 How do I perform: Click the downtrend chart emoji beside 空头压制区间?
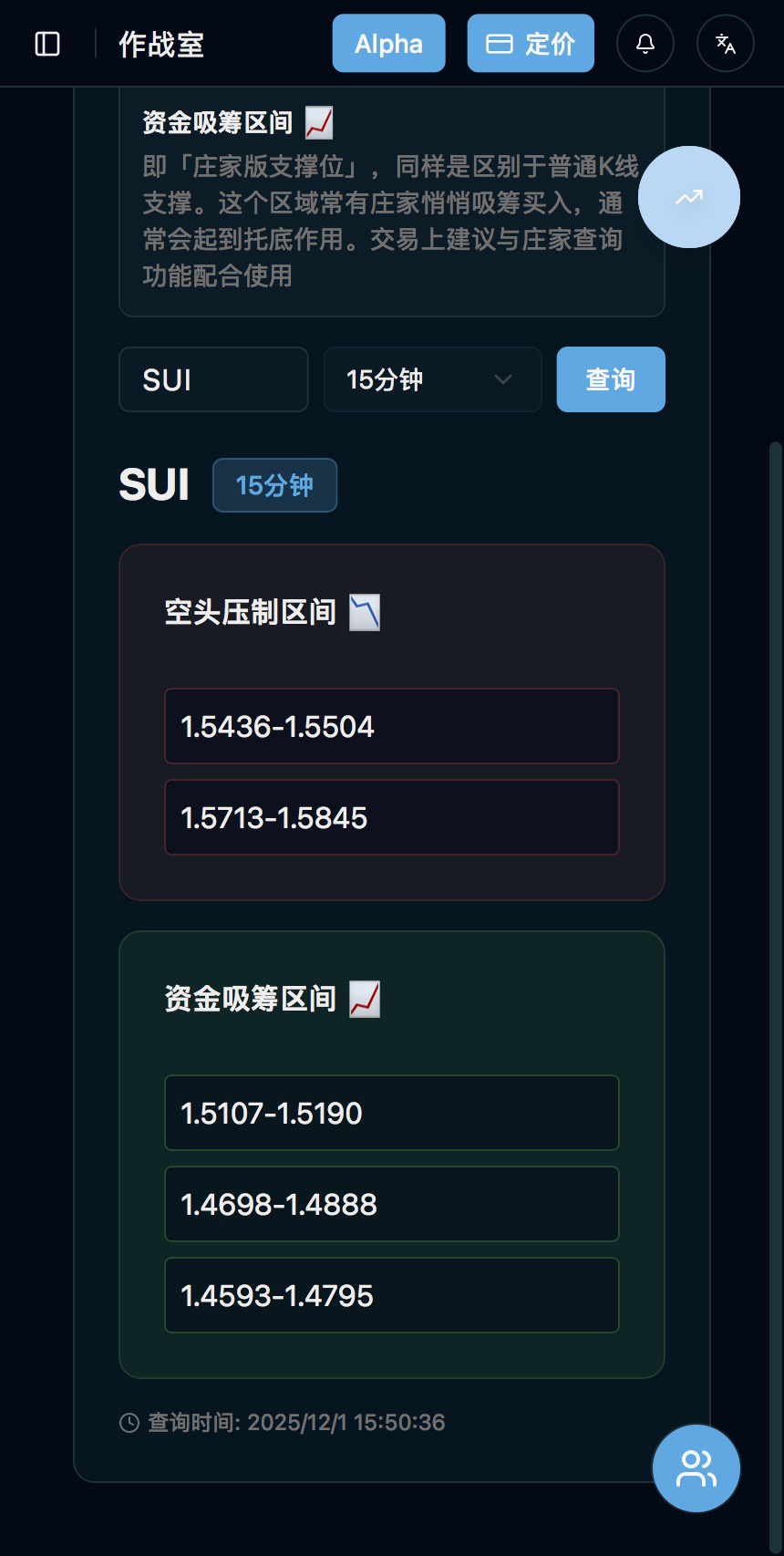click(x=365, y=612)
